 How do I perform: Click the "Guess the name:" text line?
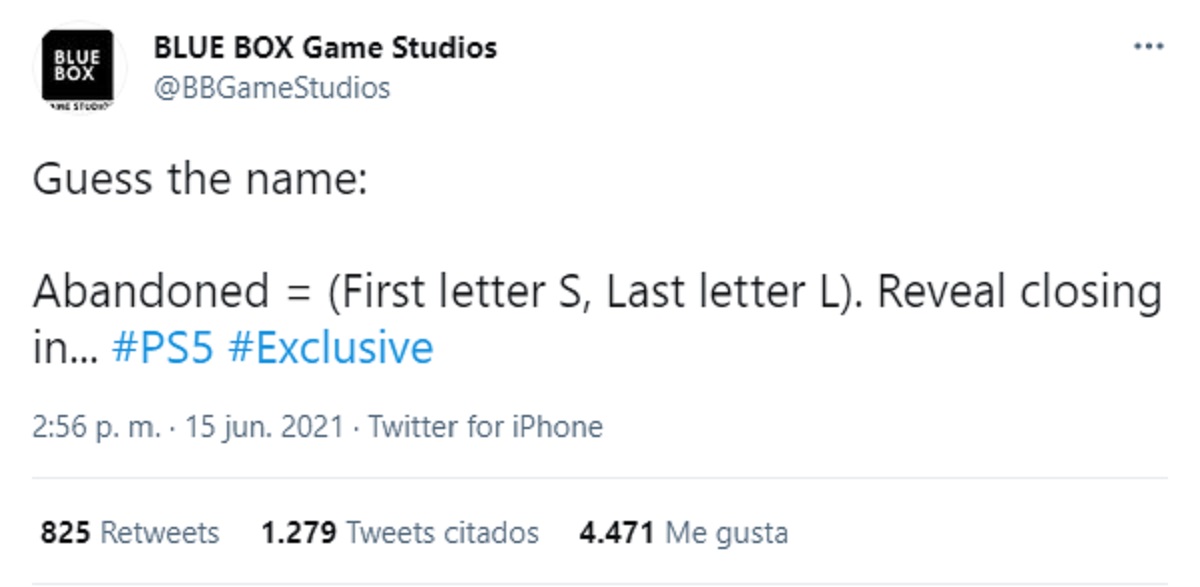pos(200,180)
